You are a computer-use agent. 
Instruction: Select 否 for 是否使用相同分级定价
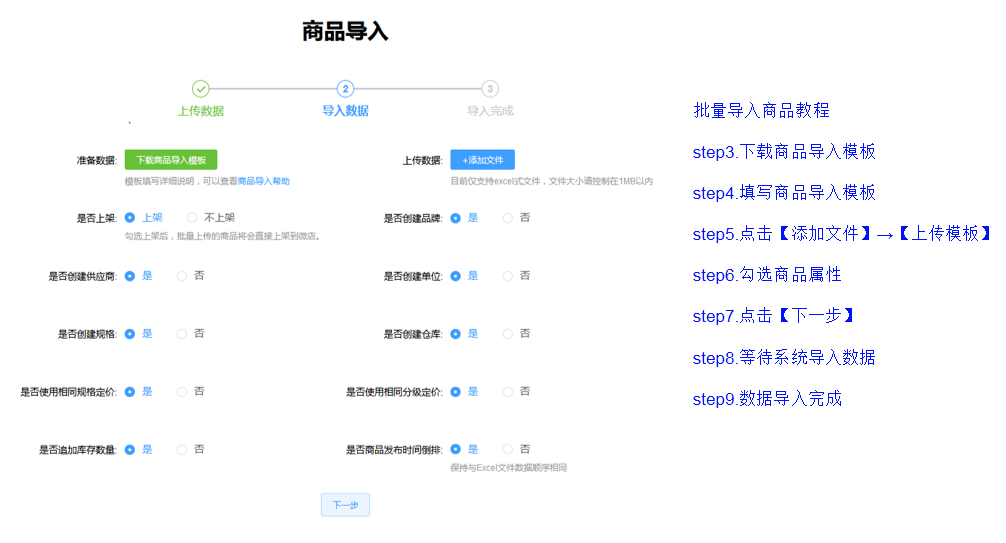[x=507, y=392]
